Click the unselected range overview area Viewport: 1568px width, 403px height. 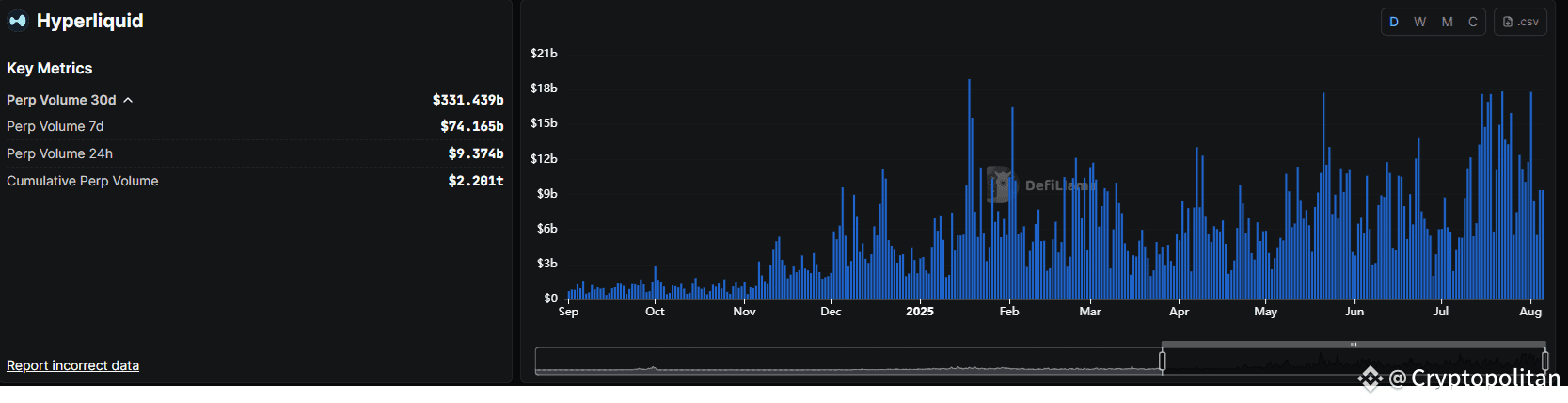pos(848,361)
